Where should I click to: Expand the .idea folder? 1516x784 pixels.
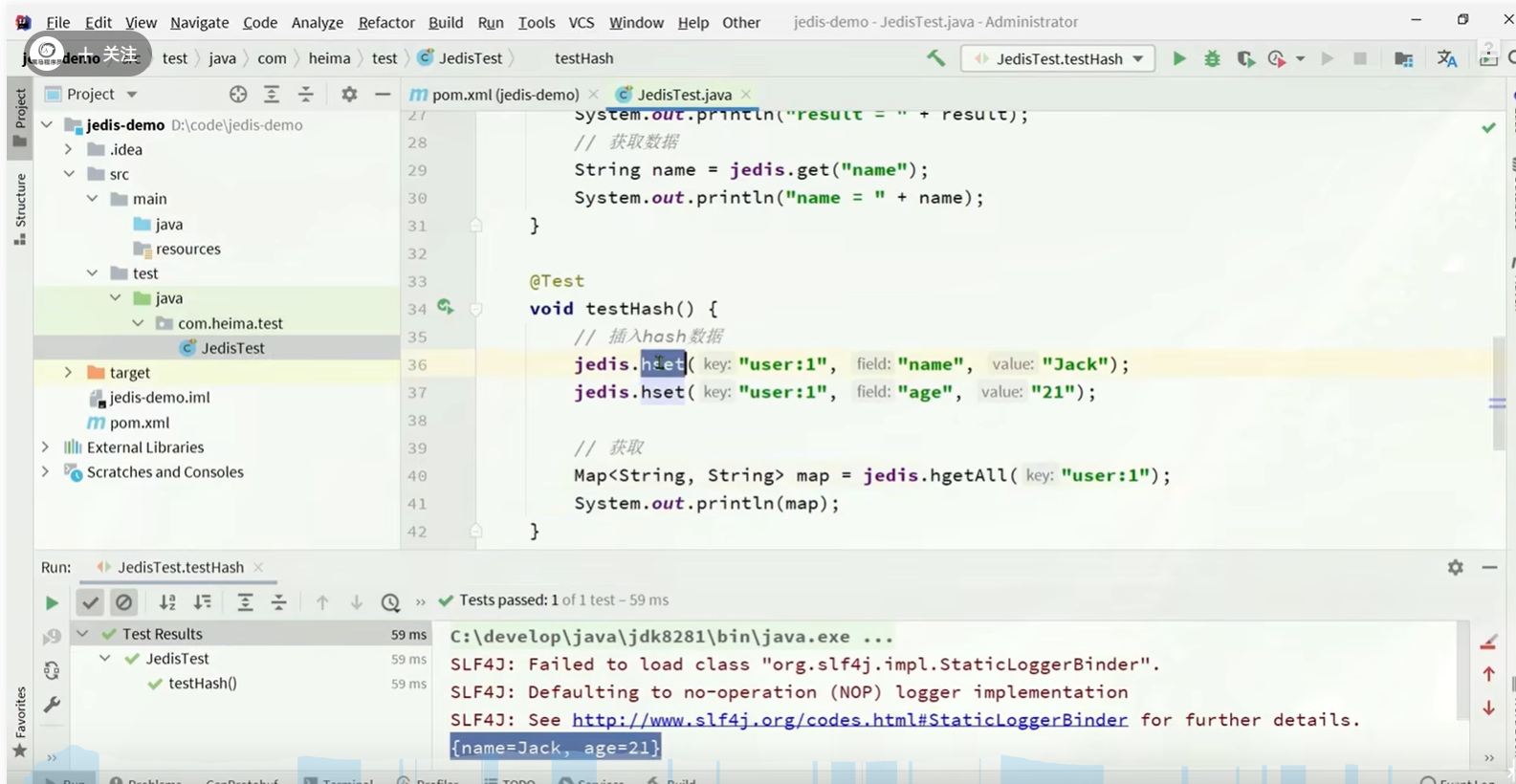tap(69, 149)
